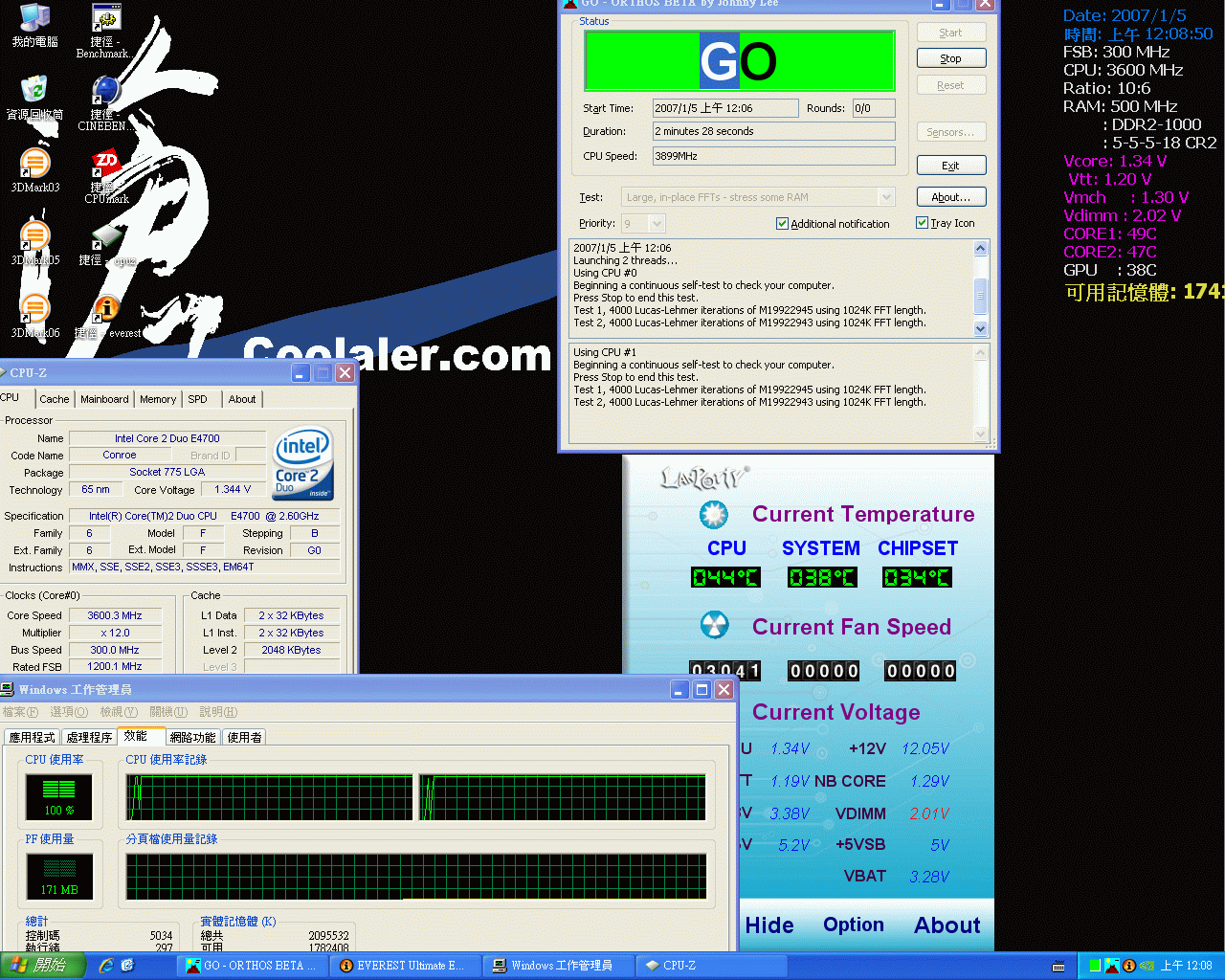Click the Start Time field in ORTHOS
Screen dimensions: 1225x980
click(x=725, y=108)
